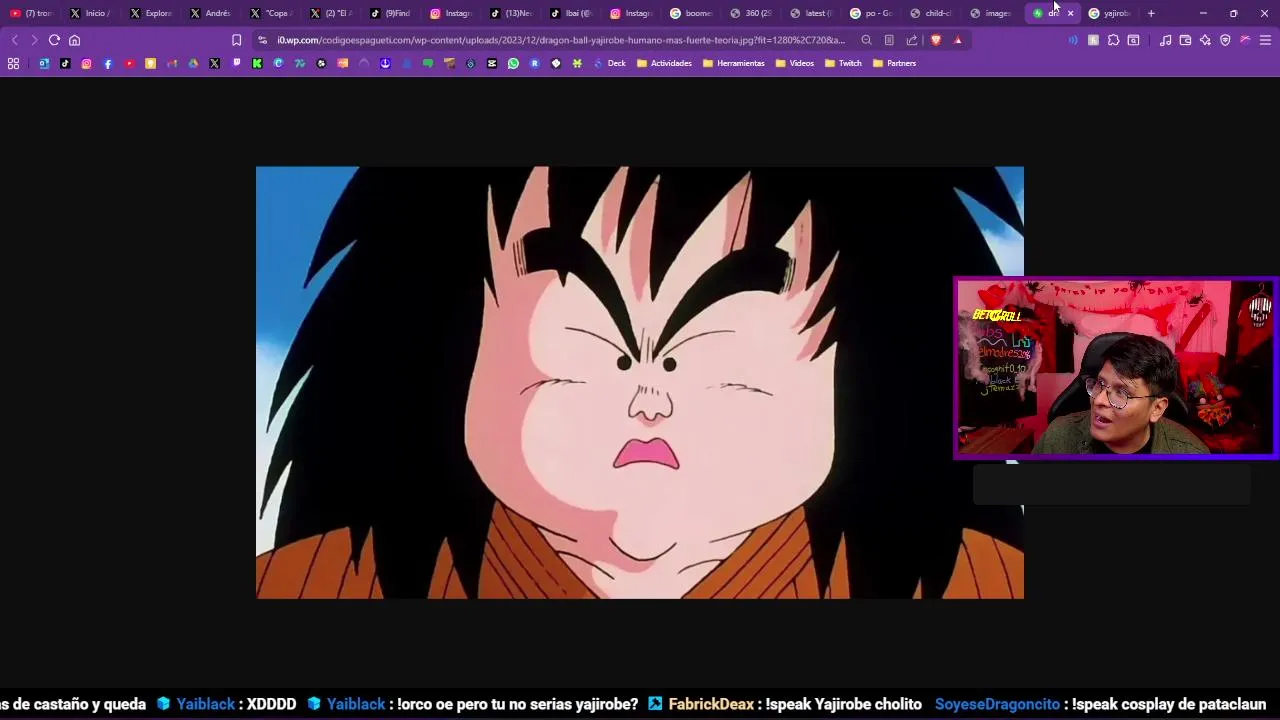Click the Yajirobe anime image
Image resolution: width=1280 pixels, height=720 pixels.
point(640,382)
